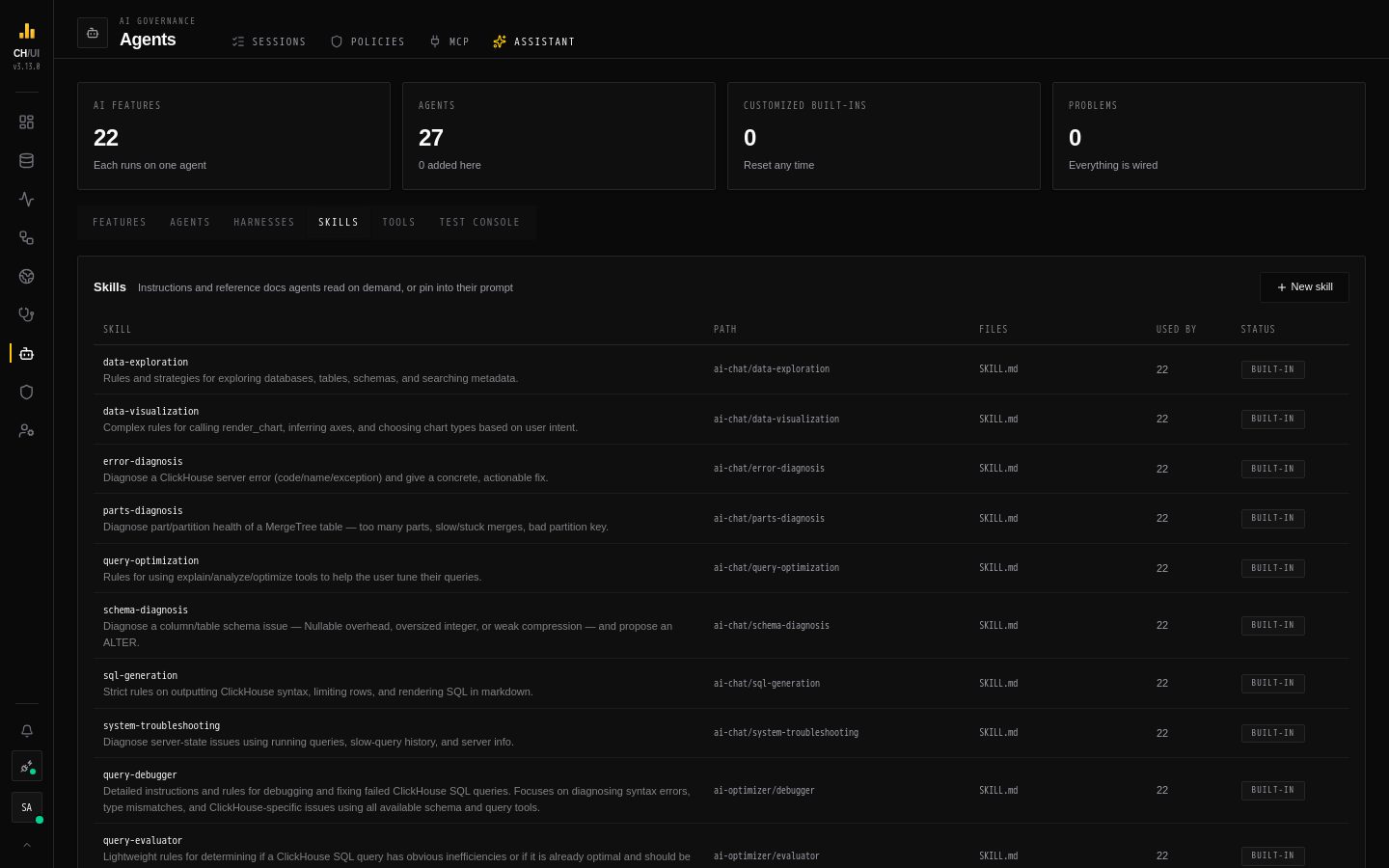Switch to the Harnesses tab

click(x=264, y=223)
